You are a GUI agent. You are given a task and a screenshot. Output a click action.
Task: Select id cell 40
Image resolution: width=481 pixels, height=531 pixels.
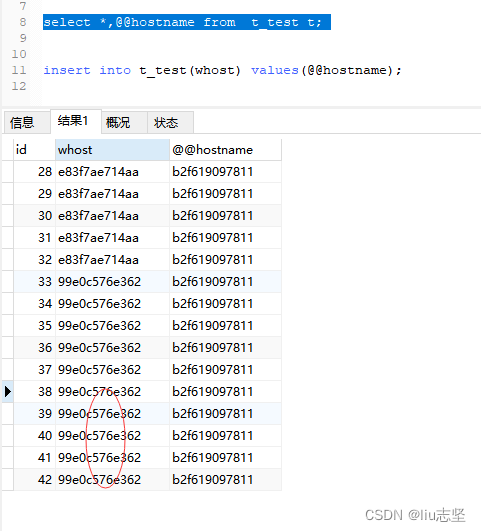click(x=34, y=436)
